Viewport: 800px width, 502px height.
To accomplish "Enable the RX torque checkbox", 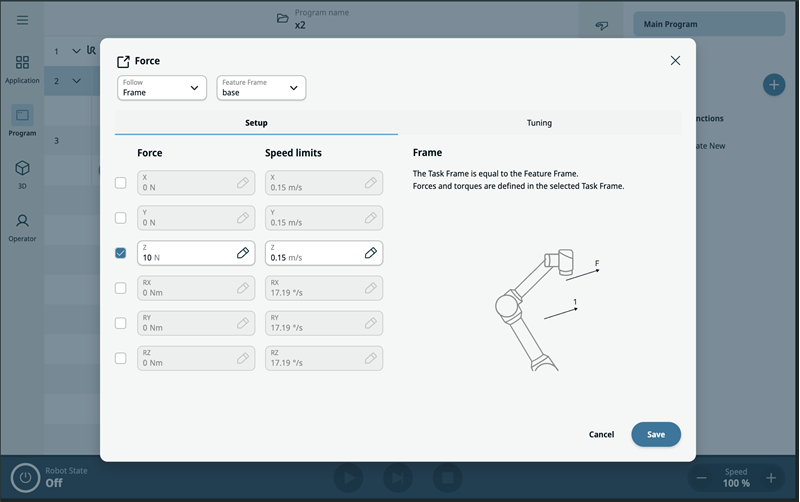I will tap(120, 288).
